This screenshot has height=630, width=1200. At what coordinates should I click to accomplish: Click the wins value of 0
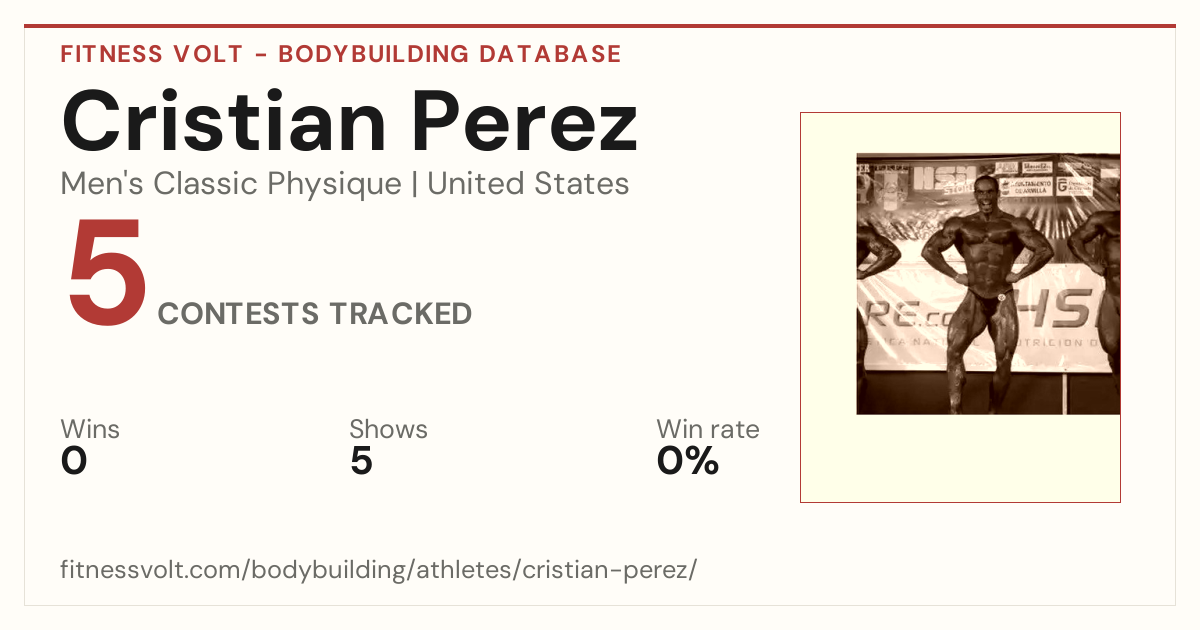pyautogui.click(x=74, y=462)
